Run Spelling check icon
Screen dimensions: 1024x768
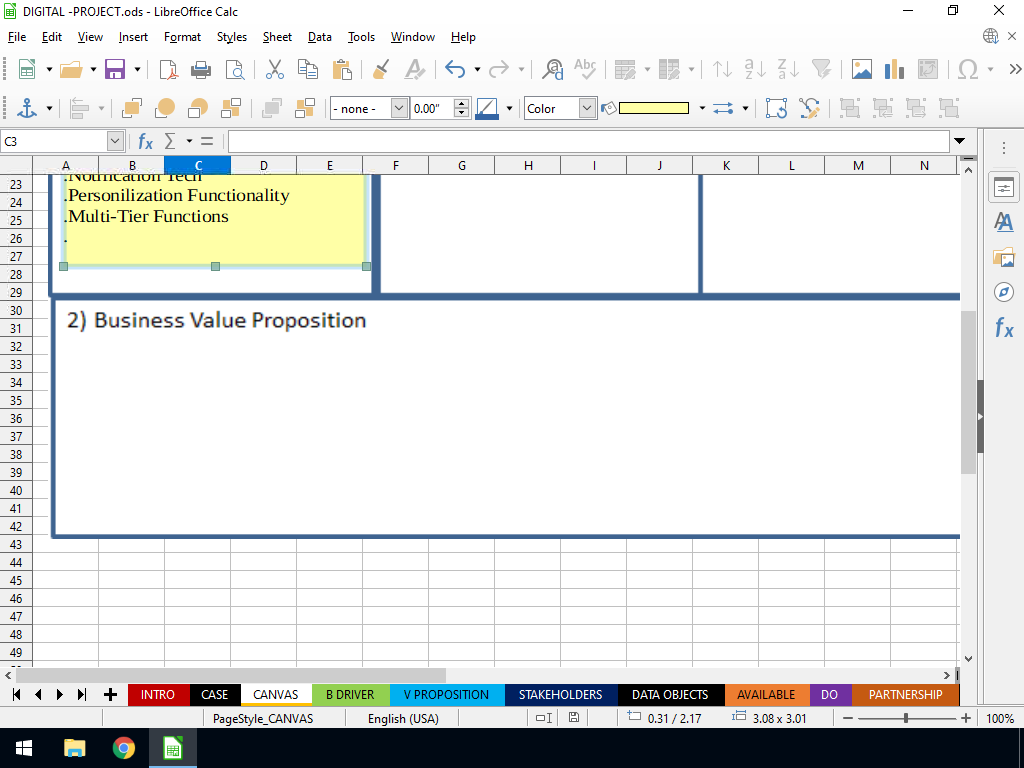585,69
